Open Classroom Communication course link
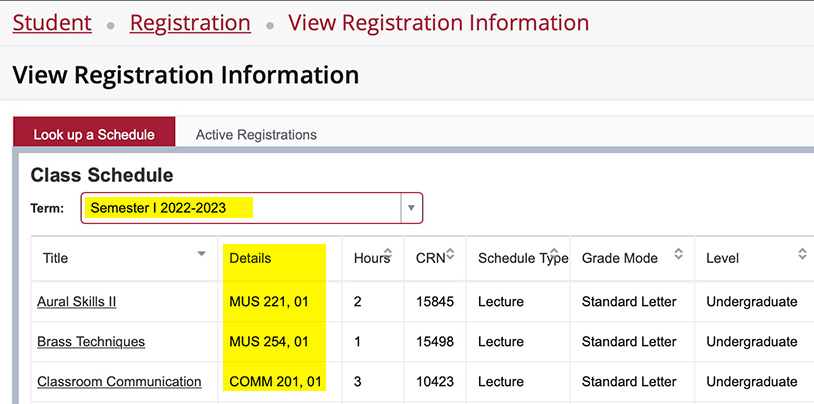 pyautogui.click(x=119, y=382)
